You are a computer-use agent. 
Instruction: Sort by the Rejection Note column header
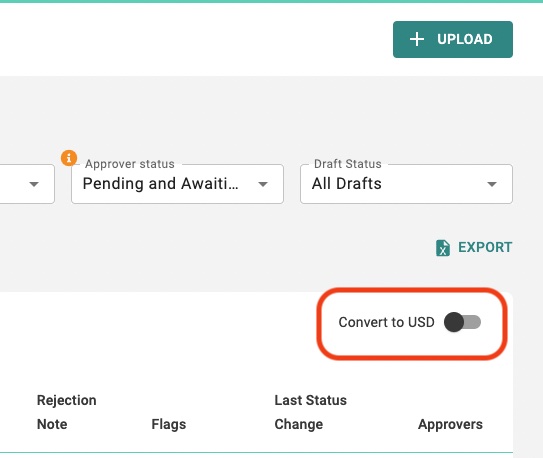(66, 412)
